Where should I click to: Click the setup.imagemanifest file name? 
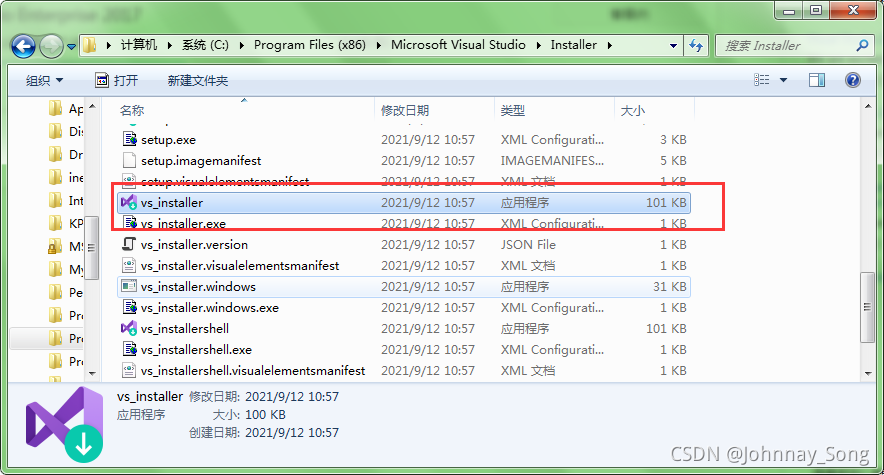[x=201, y=161]
